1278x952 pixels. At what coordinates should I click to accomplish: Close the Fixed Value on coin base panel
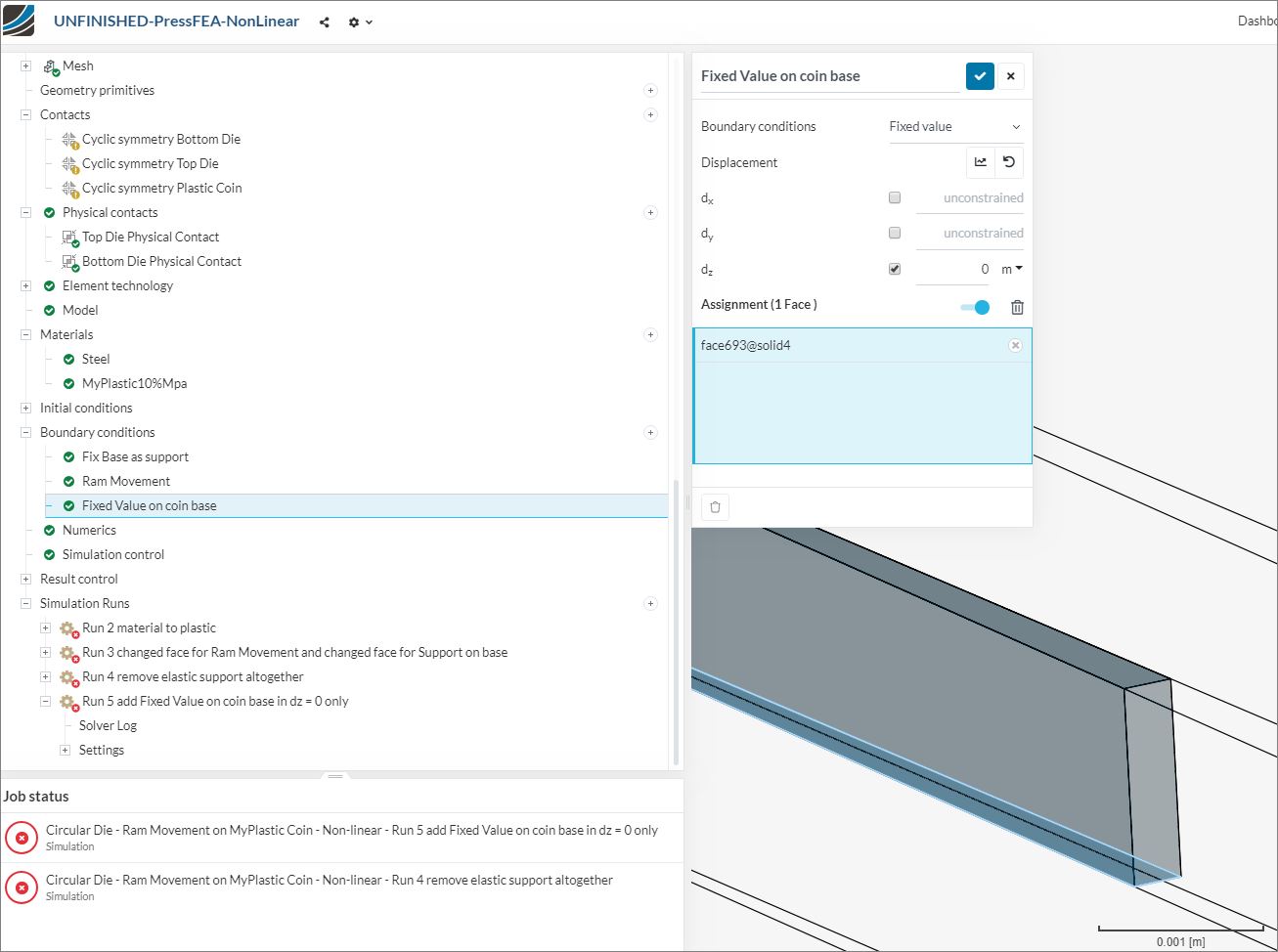pyautogui.click(x=1011, y=76)
